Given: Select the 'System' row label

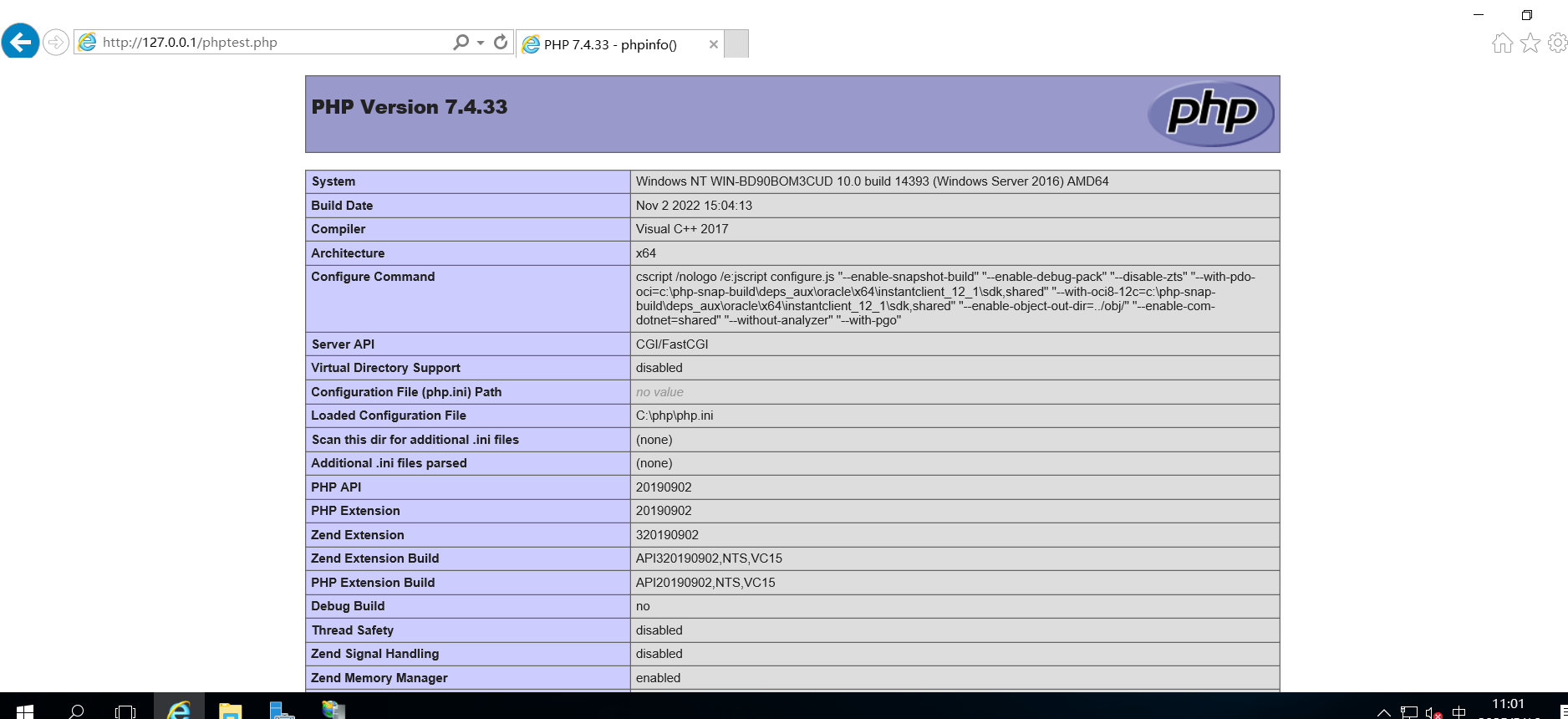Looking at the screenshot, I should click(333, 181).
